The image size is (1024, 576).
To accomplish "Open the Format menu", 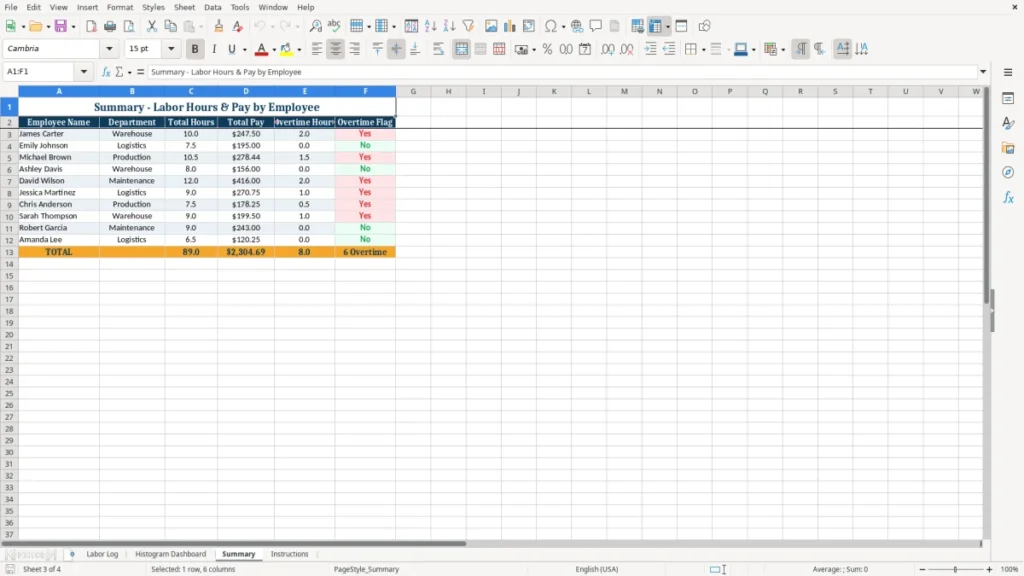I will click(120, 7).
